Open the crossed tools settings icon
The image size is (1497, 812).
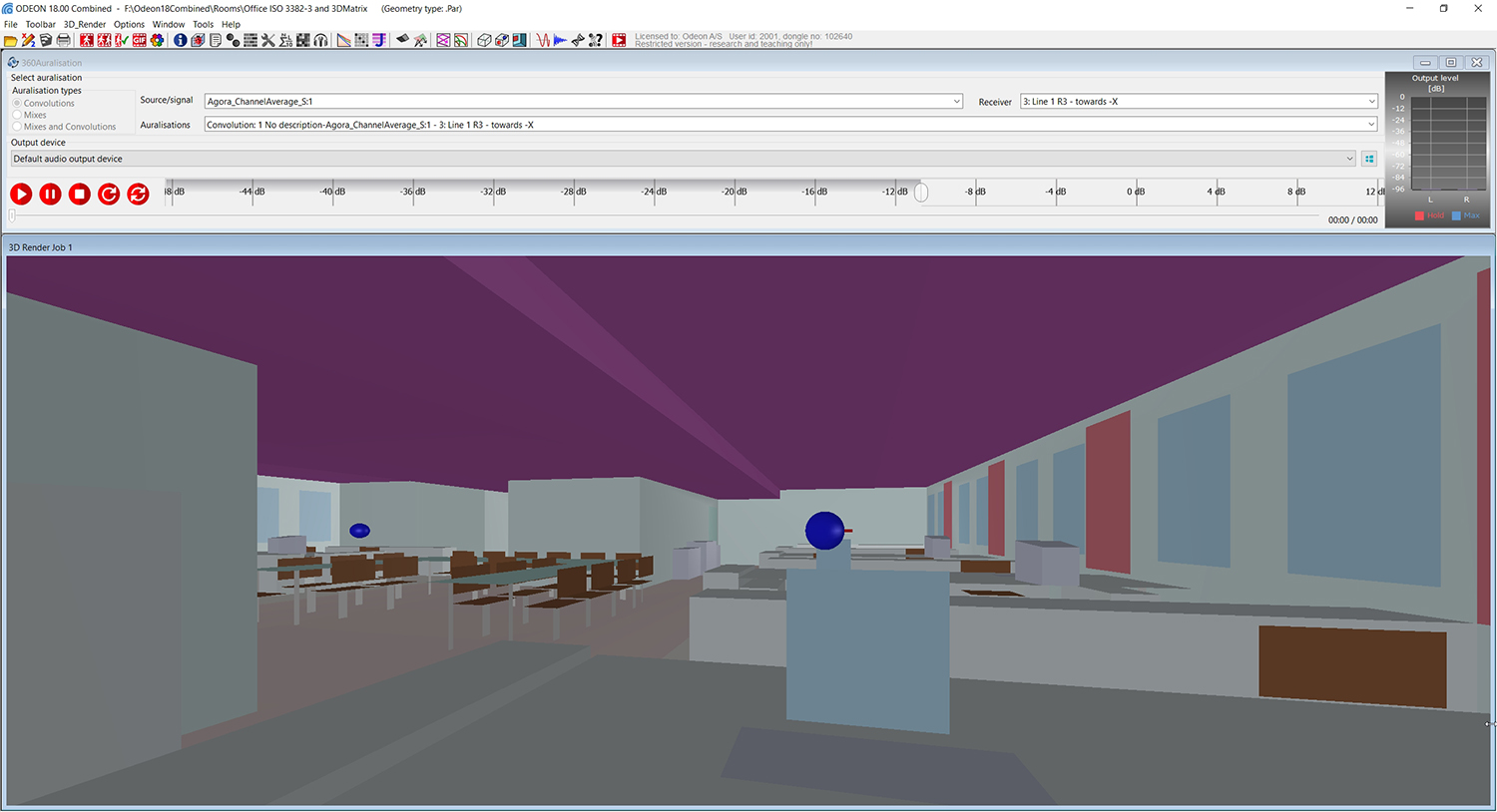267,40
